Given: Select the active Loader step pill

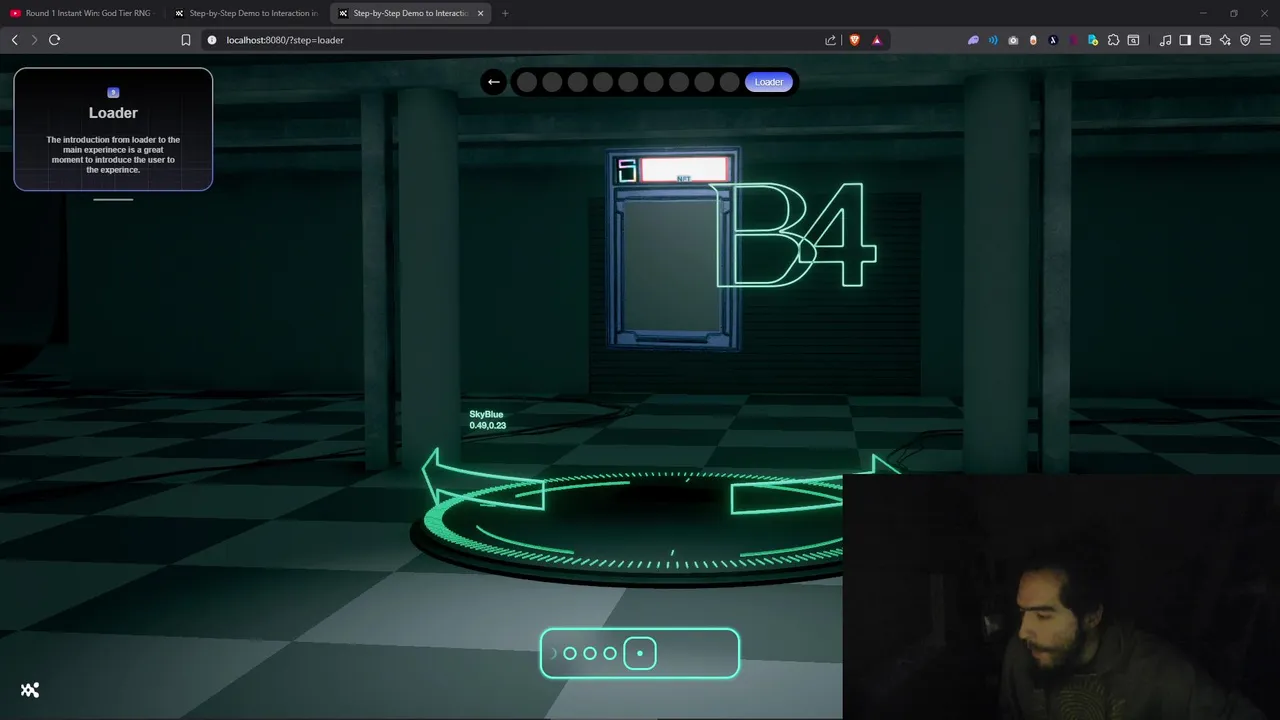Looking at the screenshot, I should click(x=769, y=82).
